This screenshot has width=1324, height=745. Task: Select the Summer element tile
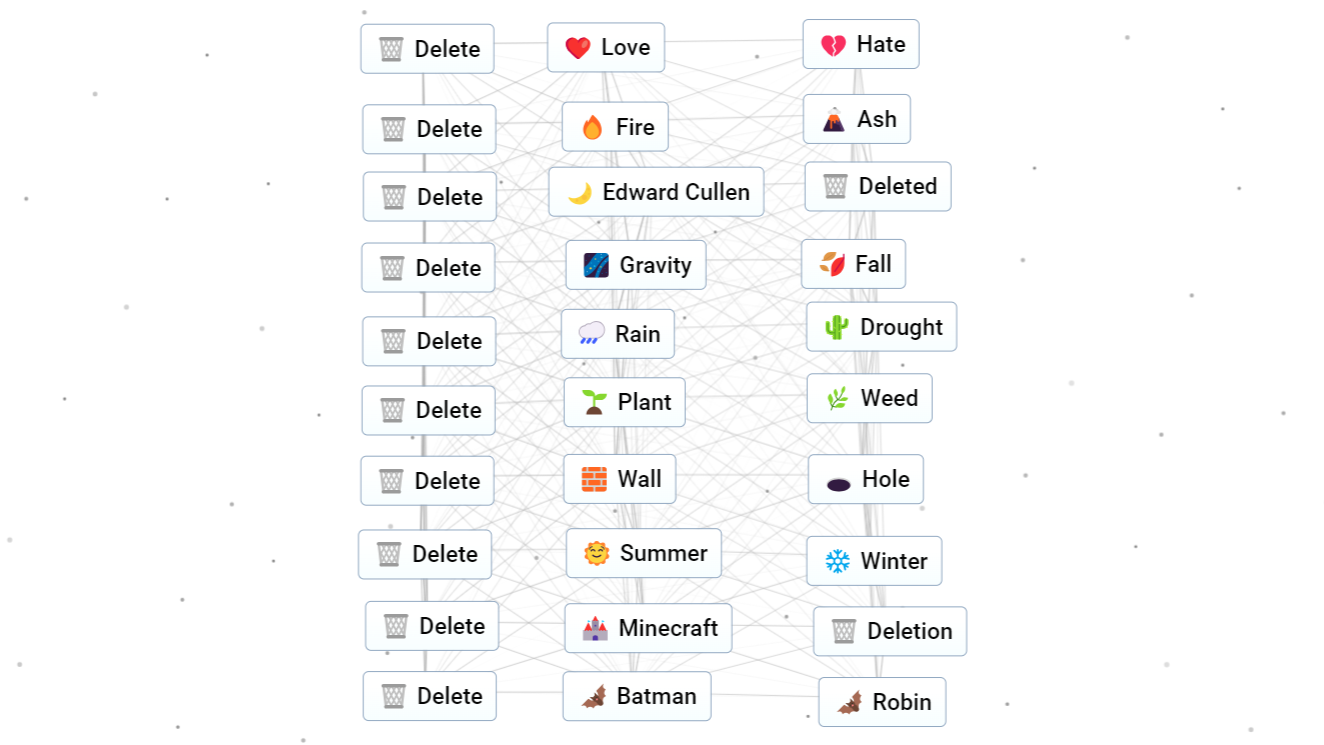643,553
